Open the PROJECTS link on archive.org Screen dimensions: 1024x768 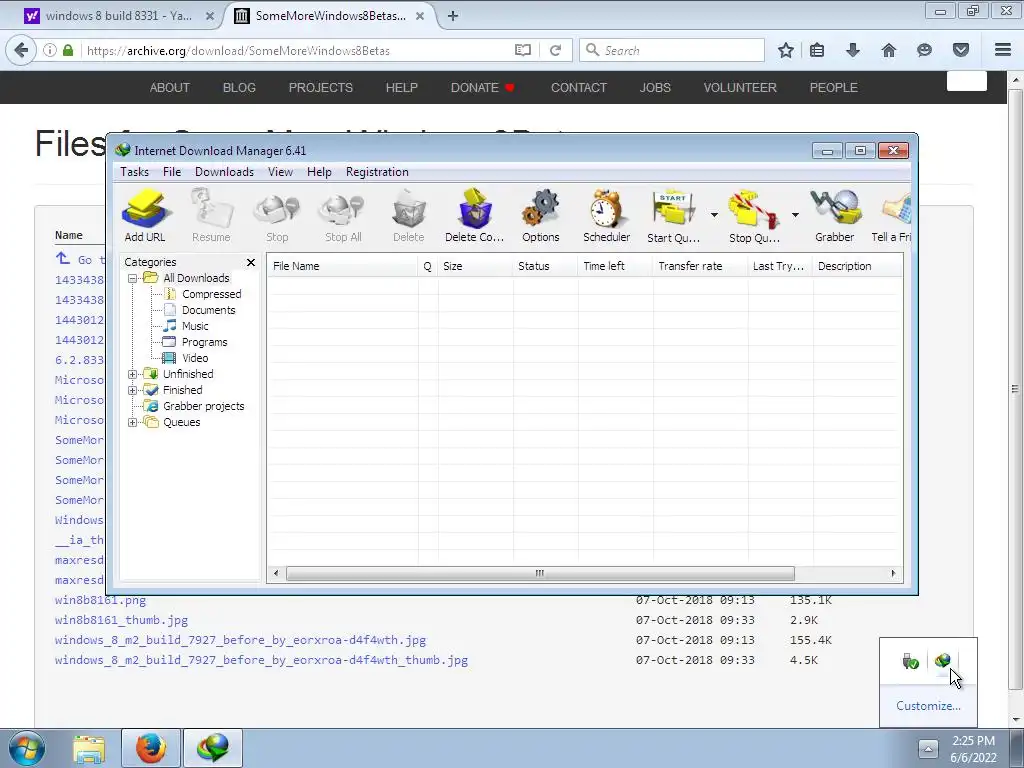[x=321, y=88]
